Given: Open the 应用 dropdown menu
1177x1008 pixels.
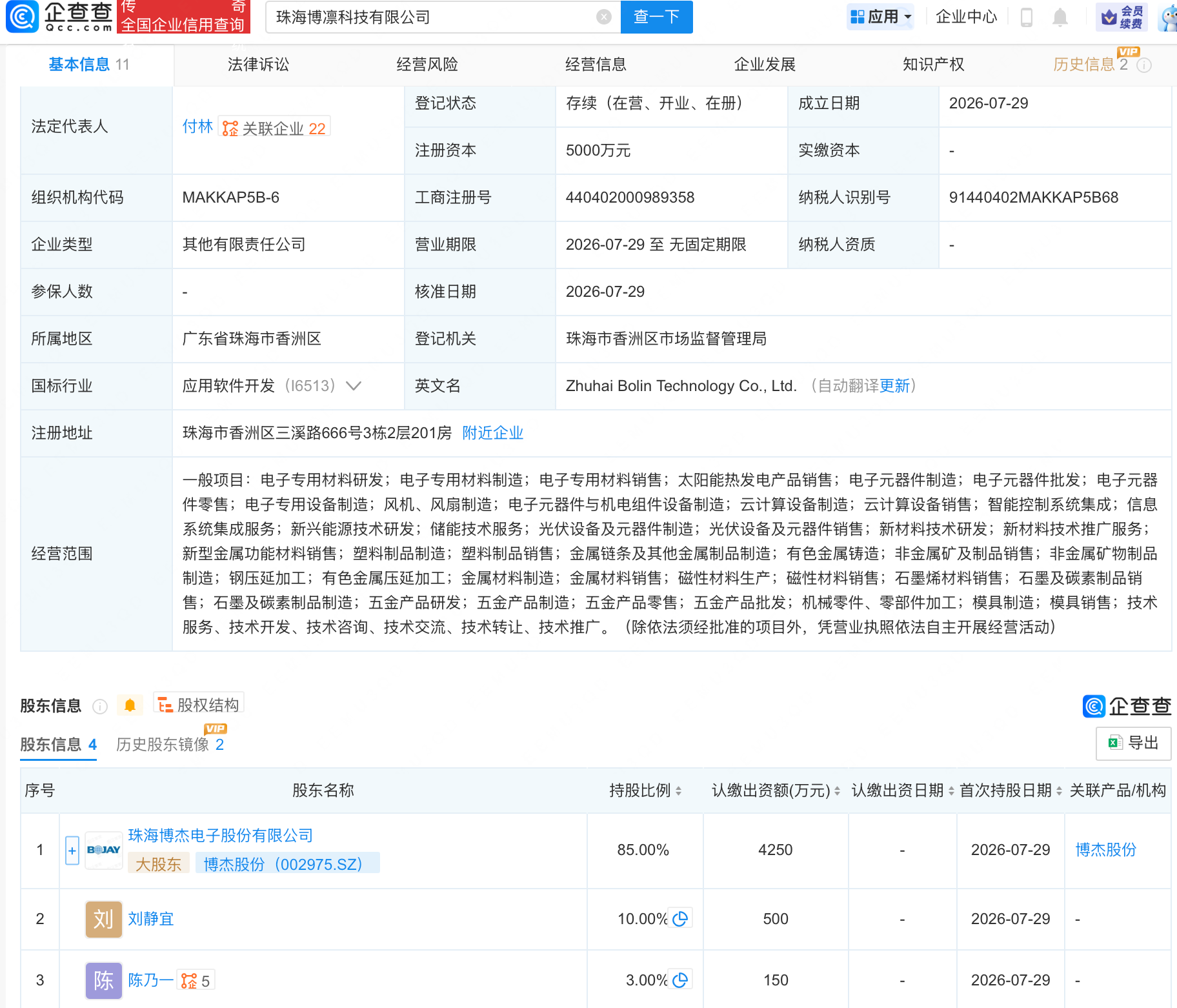Looking at the screenshot, I should 881,17.
